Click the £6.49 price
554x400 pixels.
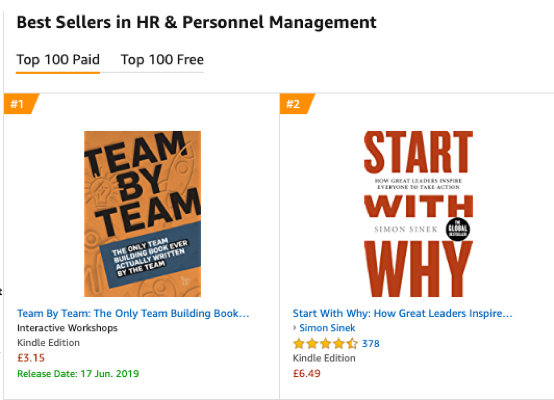pyautogui.click(x=307, y=373)
